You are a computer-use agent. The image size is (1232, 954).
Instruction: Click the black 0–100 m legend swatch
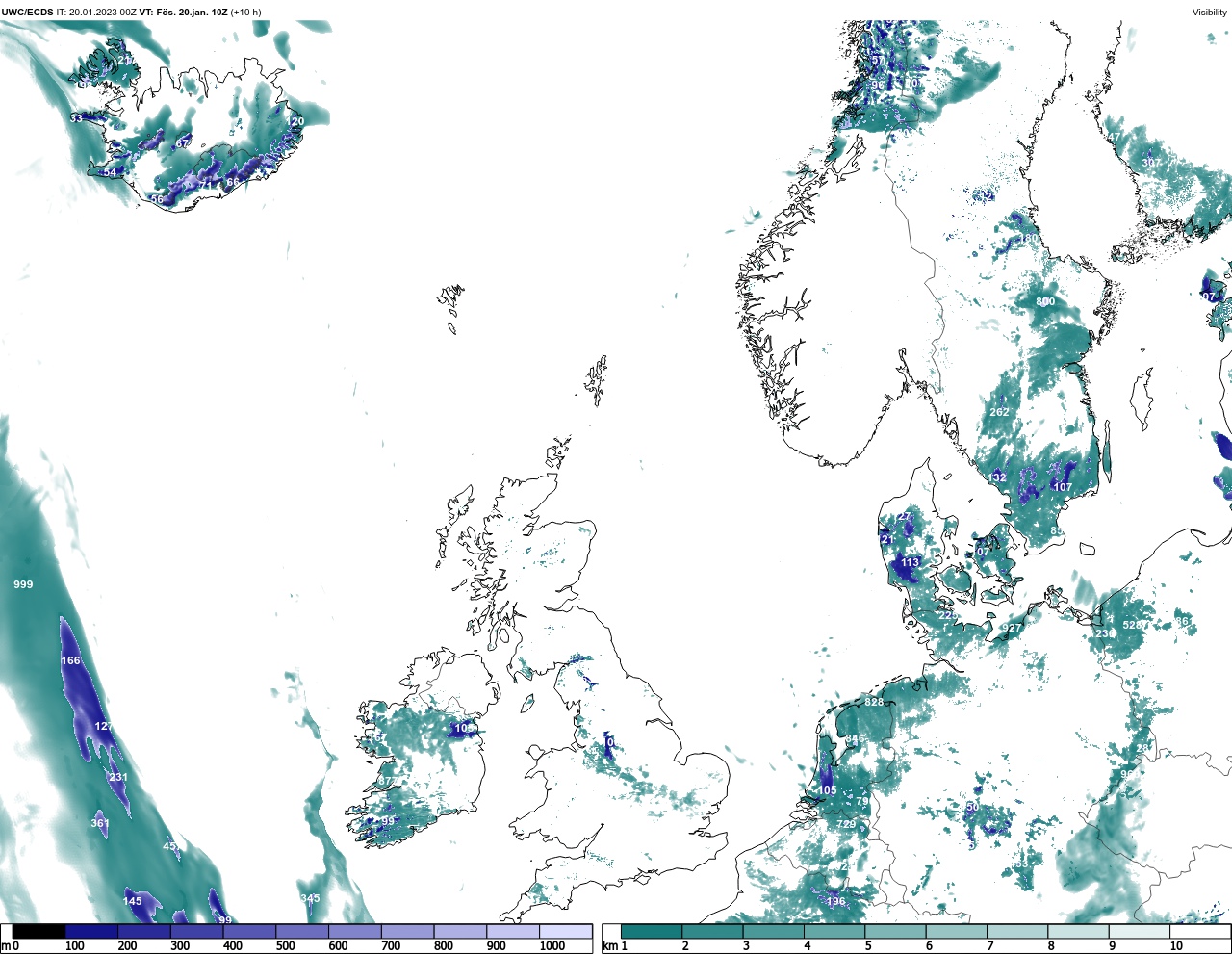[x=39, y=932]
